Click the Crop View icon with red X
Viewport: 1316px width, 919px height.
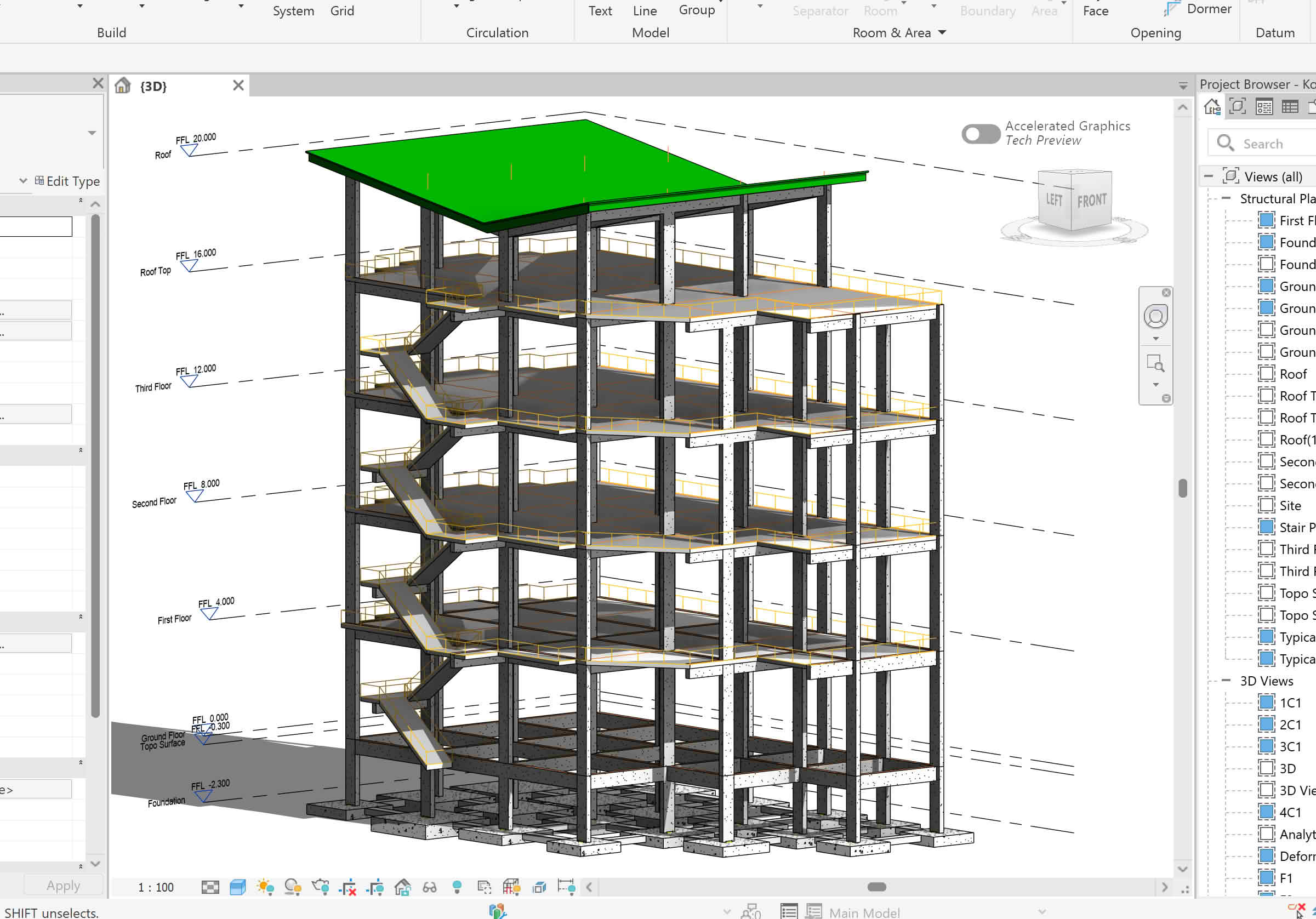[347, 887]
